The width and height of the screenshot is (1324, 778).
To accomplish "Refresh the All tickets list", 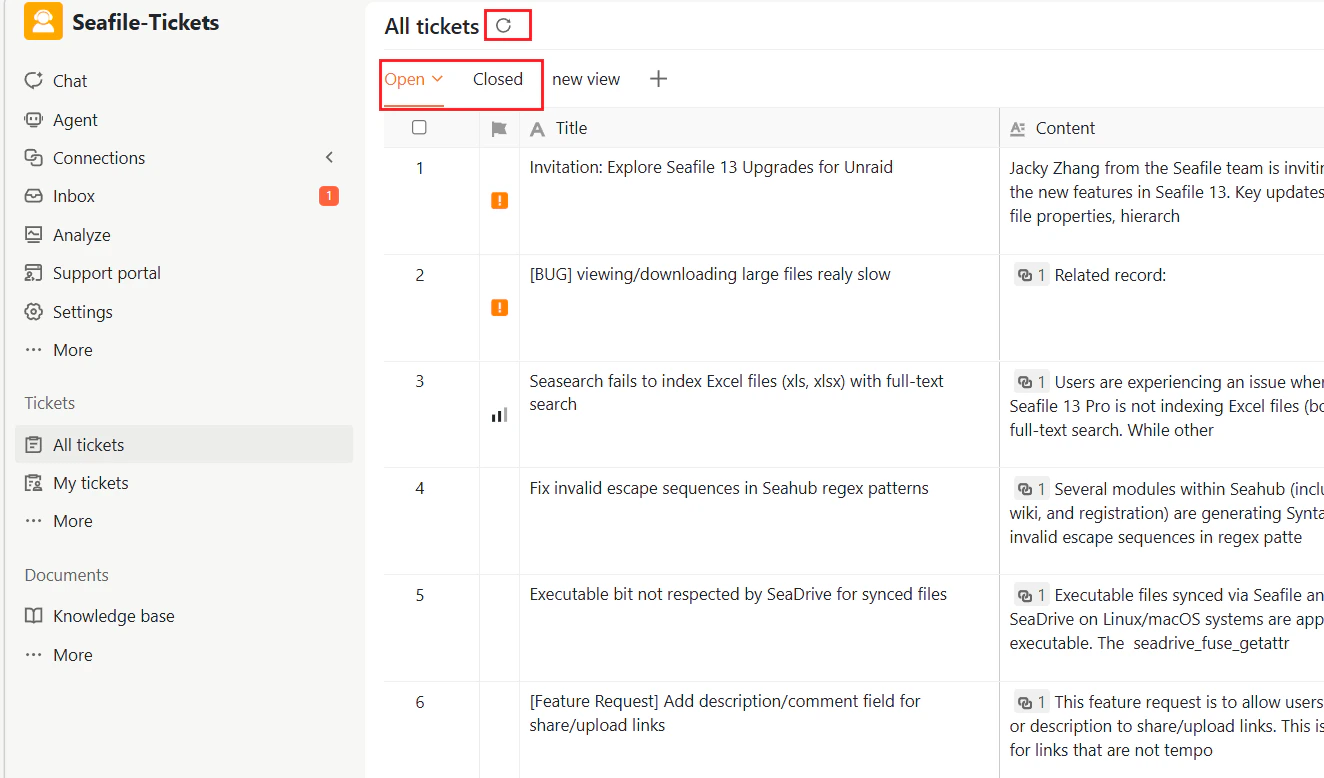I will click(x=504, y=26).
